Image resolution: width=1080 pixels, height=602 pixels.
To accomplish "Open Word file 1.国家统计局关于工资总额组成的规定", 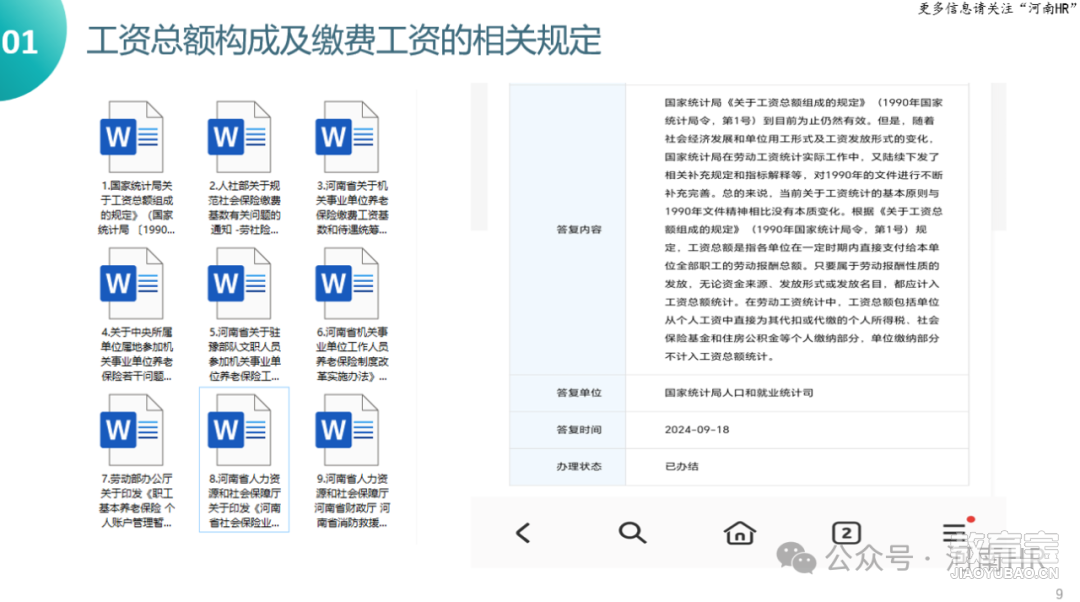I will point(132,136).
